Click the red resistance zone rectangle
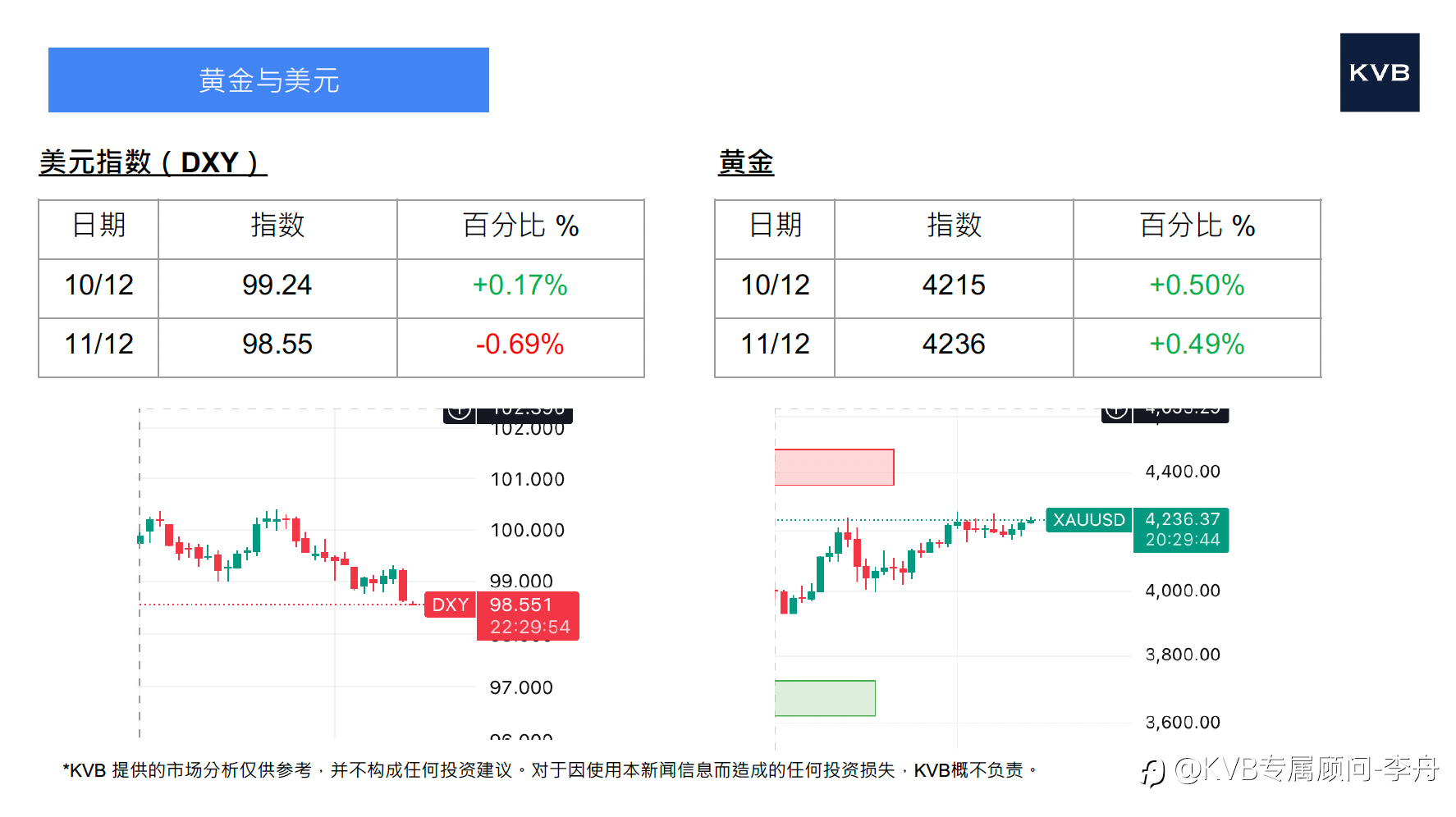Screen dimensions: 1456x817 pyautogui.click(x=834, y=468)
